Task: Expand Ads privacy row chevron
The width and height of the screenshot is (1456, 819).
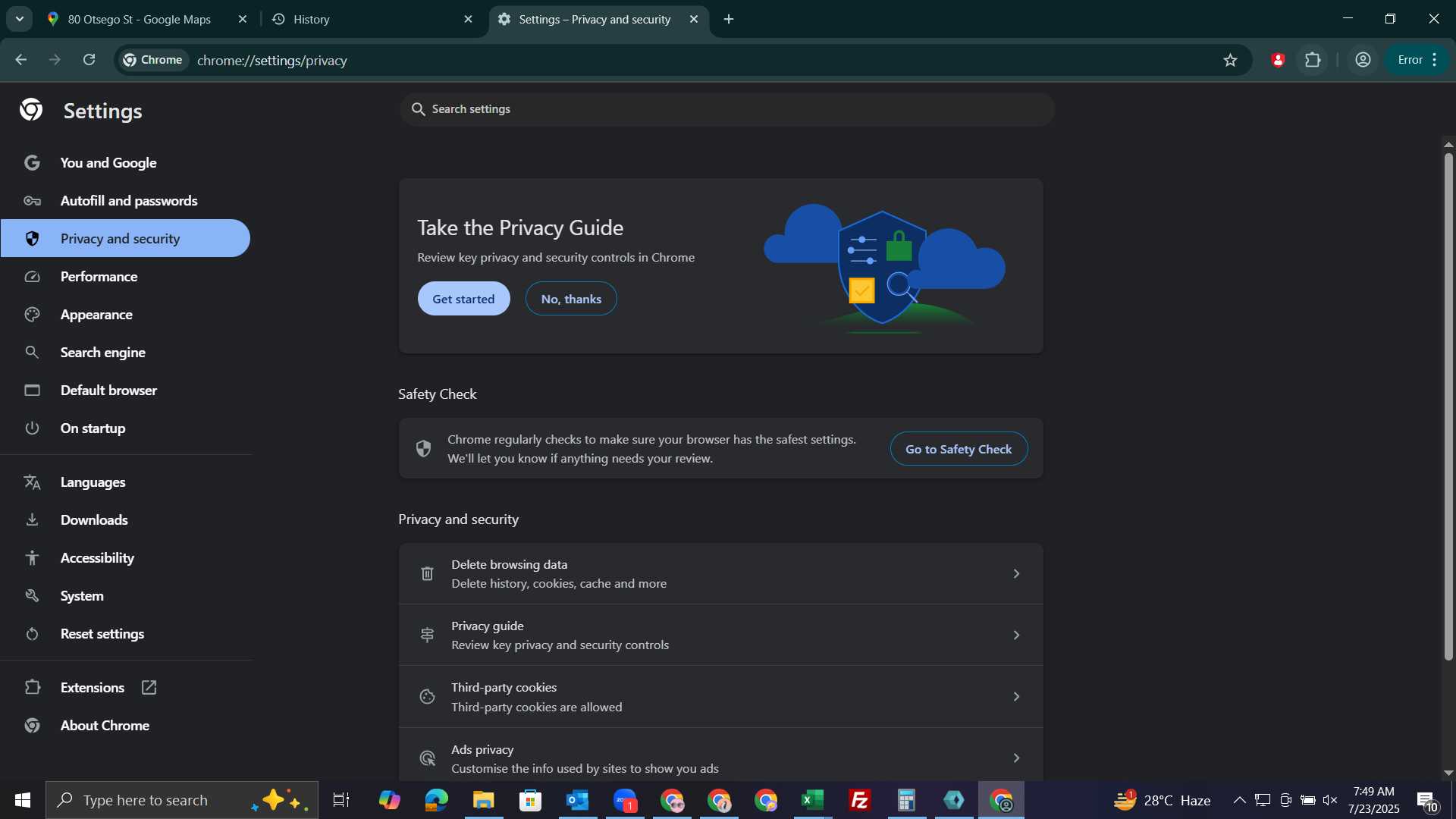Action: click(1016, 758)
